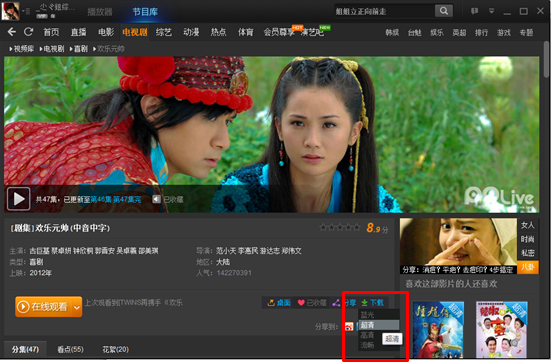Switch to the 节目库 tab
The width and height of the screenshot is (551, 362).
point(145,12)
